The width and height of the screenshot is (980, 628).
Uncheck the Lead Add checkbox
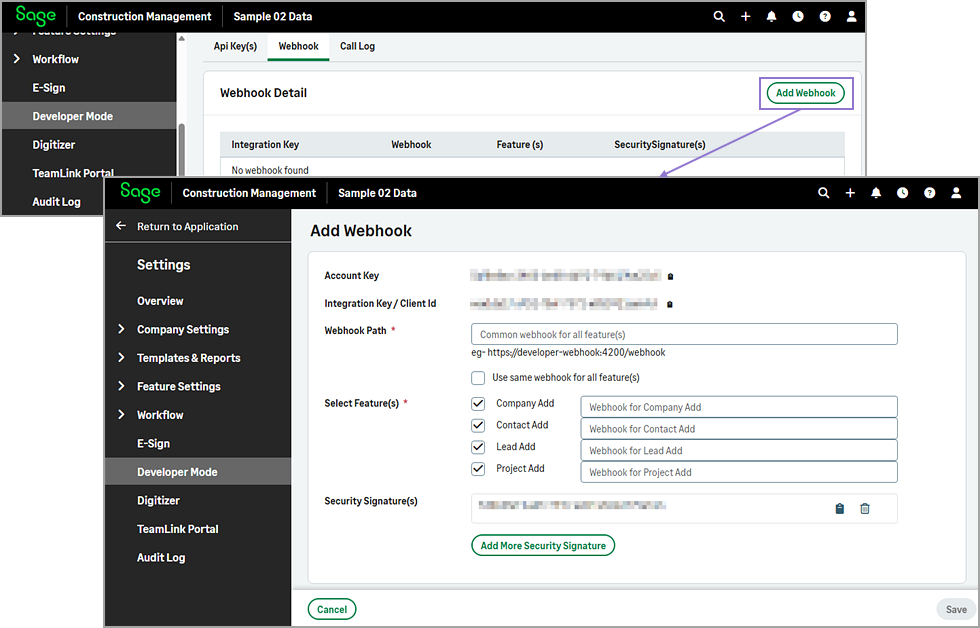(478, 447)
